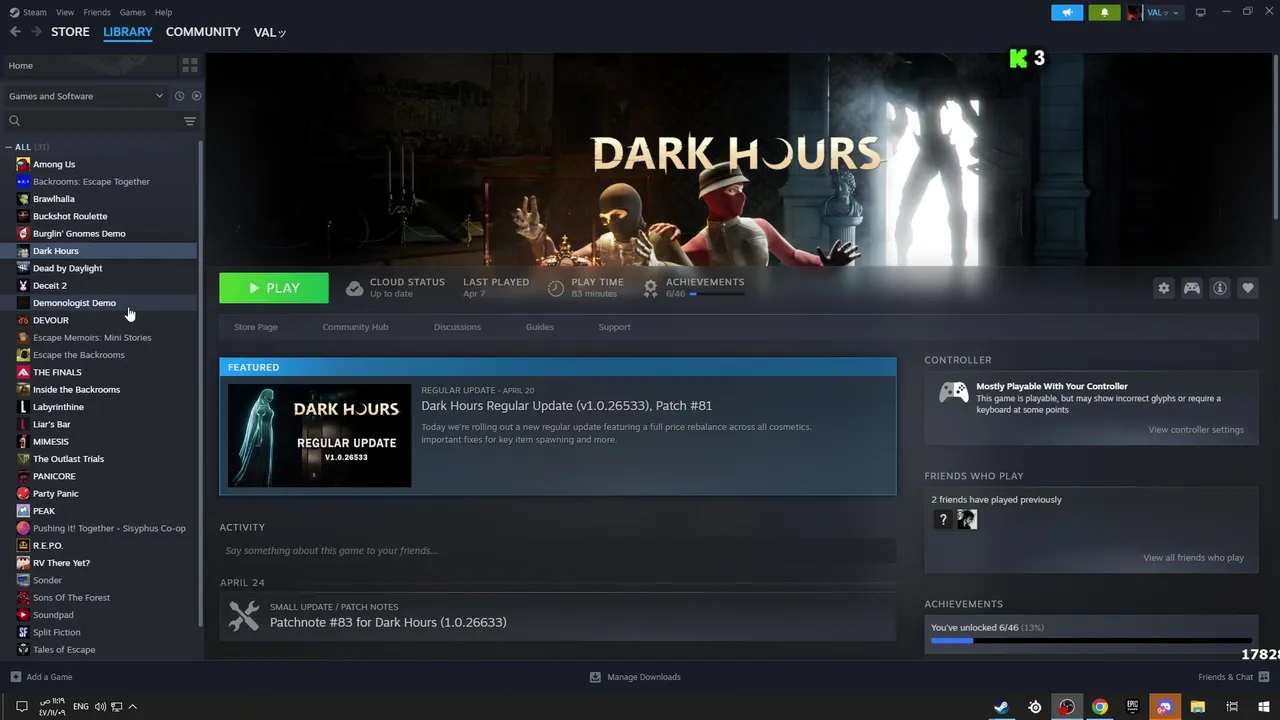This screenshot has width=1280, height=720.
Task: Select Liar's Bar in library
Action: tap(100, 424)
